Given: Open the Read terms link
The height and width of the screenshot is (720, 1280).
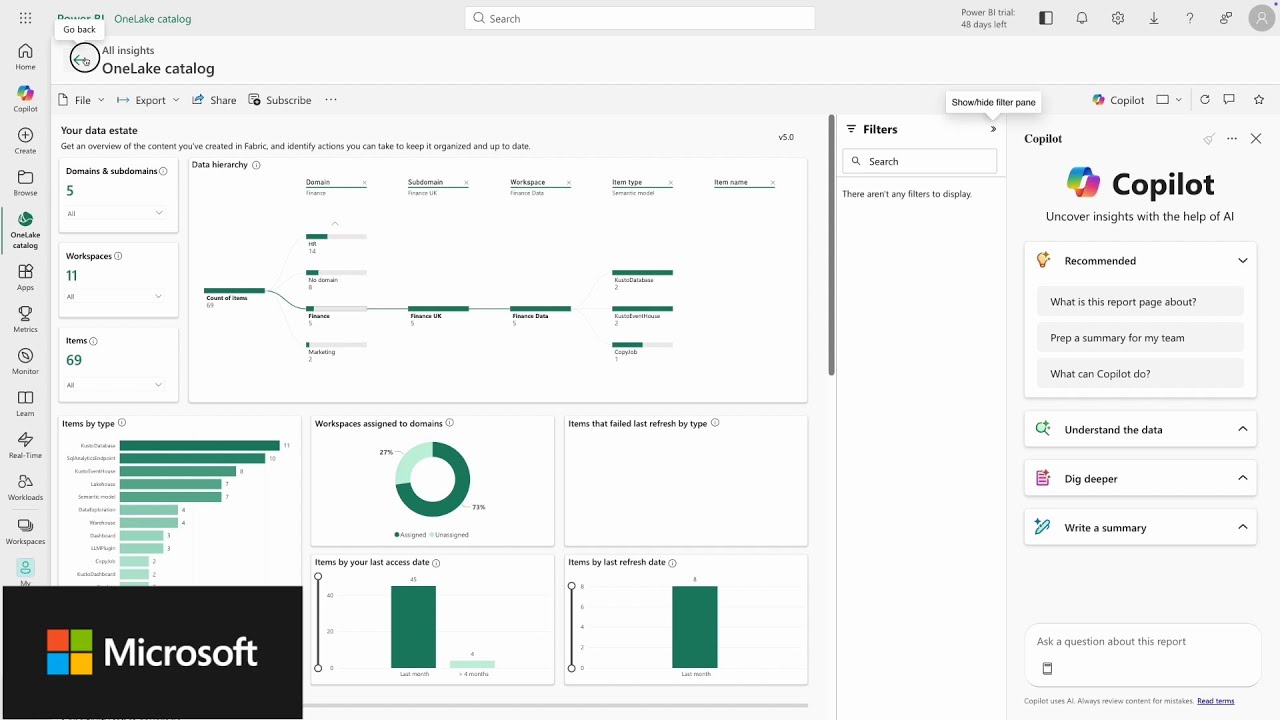Looking at the screenshot, I should (1215, 701).
